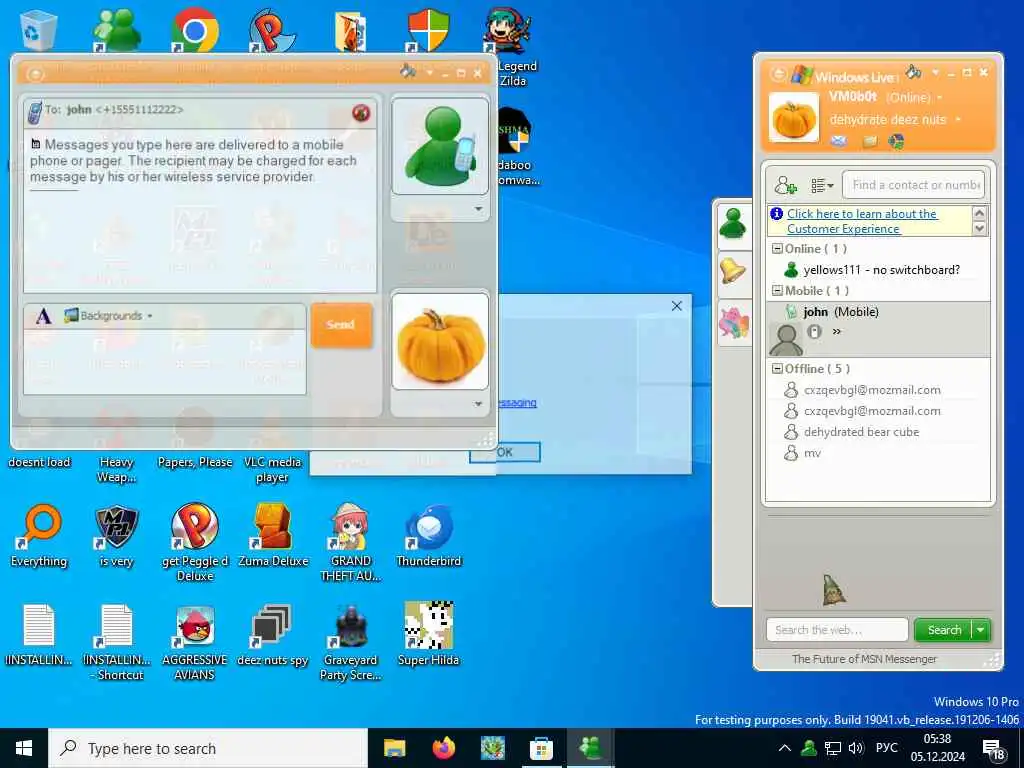Click the sharing folders icon in Messenger header
The height and width of the screenshot is (768, 1024).
[870, 141]
